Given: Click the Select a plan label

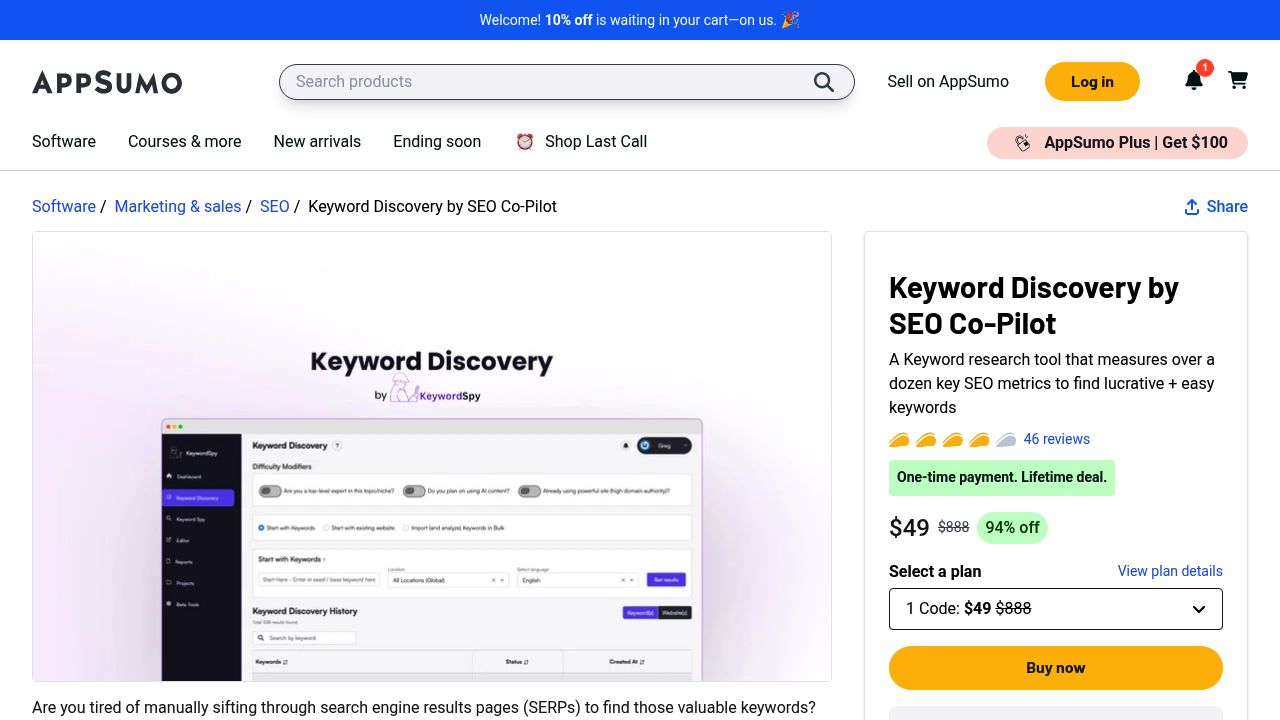Looking at the screenshot, I should point(935,572).
